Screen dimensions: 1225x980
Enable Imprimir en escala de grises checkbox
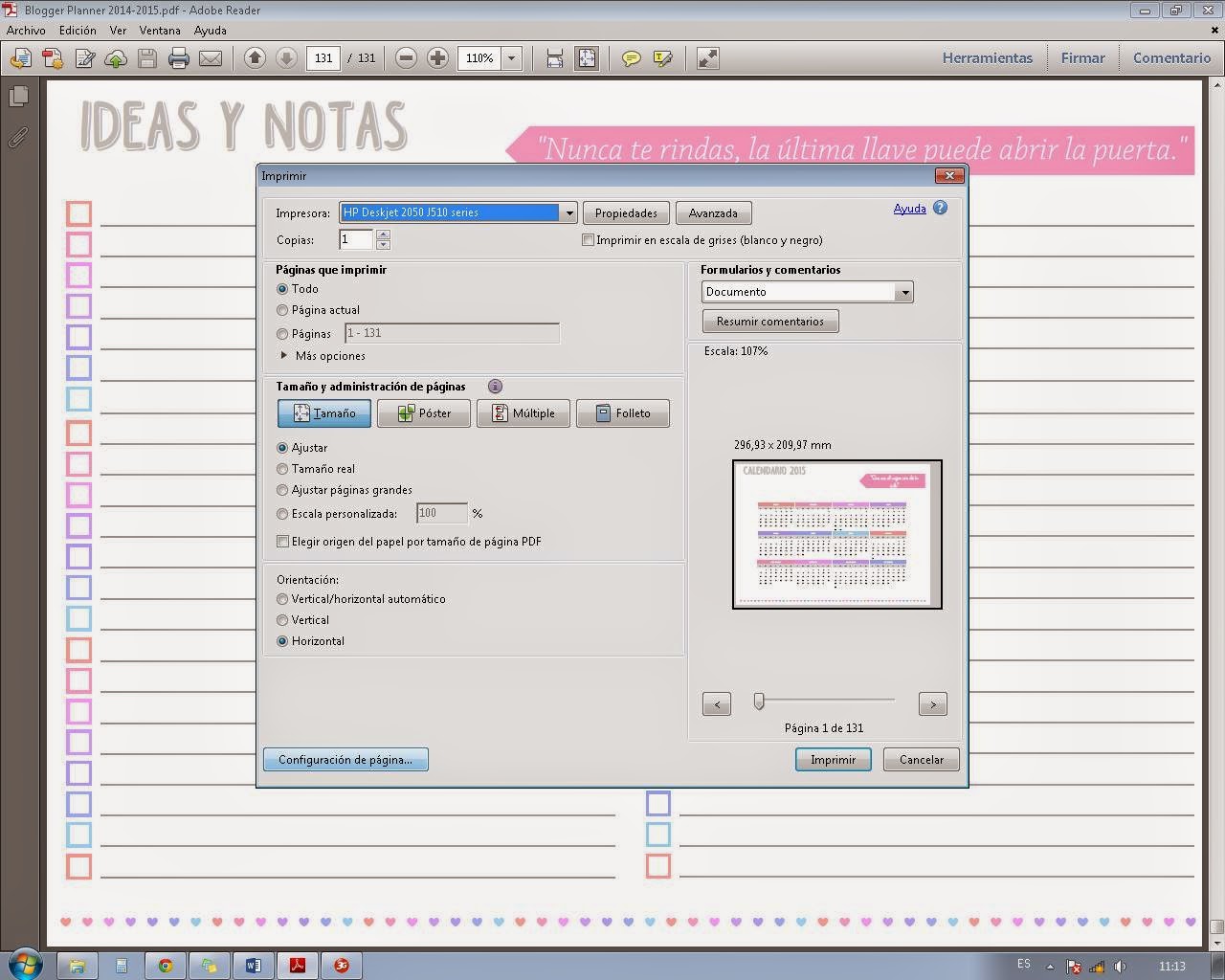[589, 240]
